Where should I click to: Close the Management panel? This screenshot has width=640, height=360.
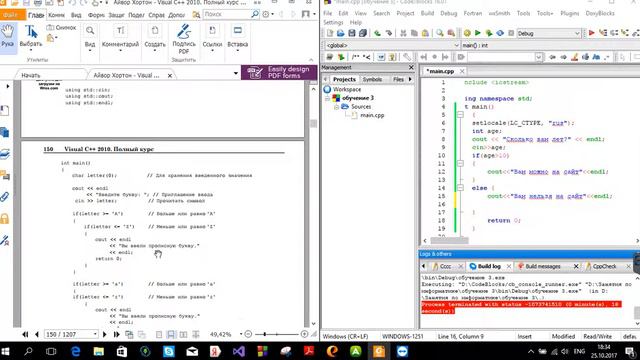click(x=411, y=67)
